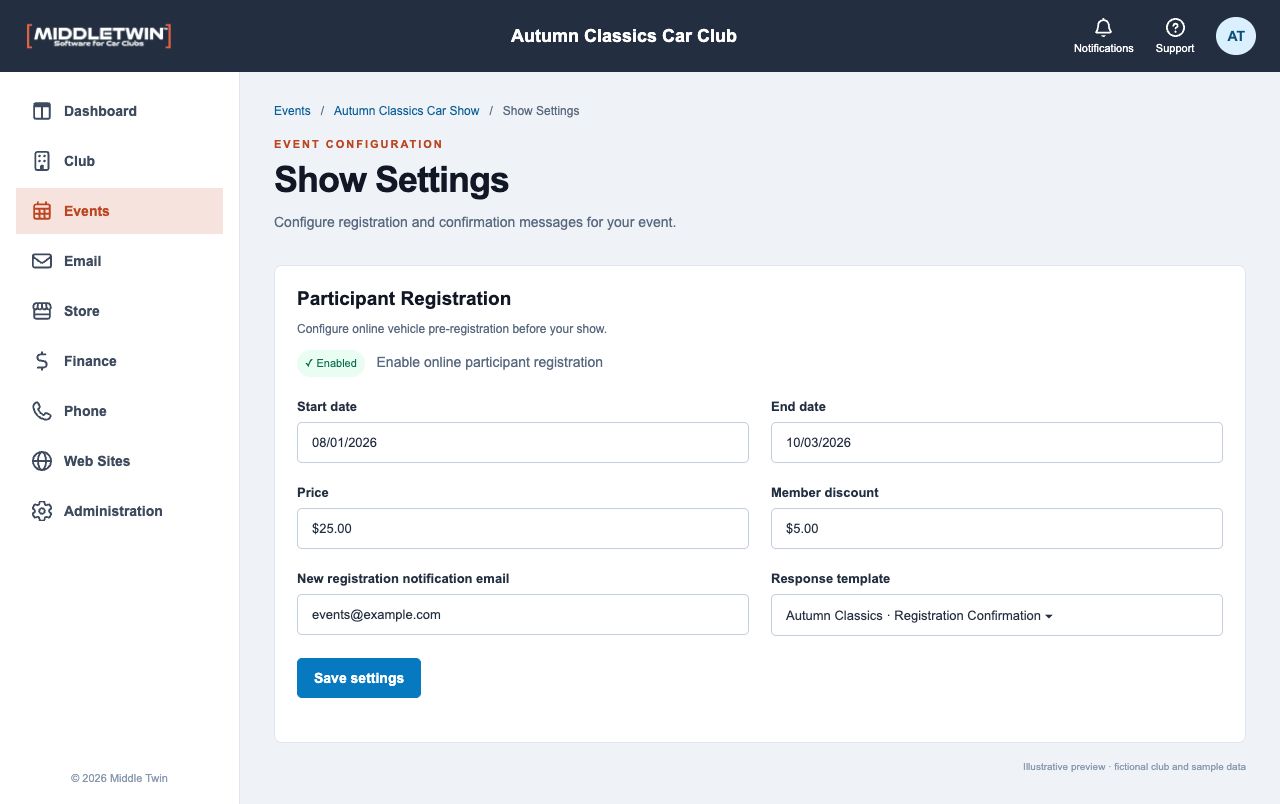Viewport: 1280px width, 804px height.
Task: Click the Administration gear icon
Action: 41,511
